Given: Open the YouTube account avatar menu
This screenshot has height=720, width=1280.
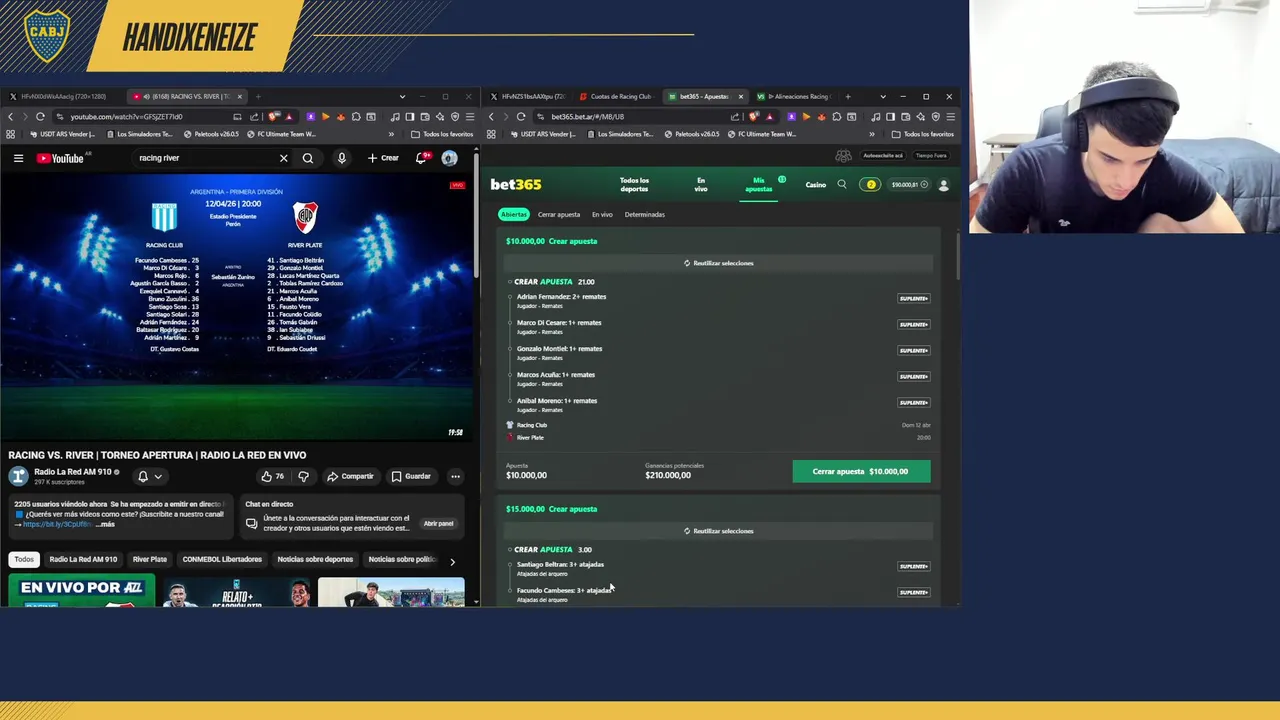Looking at the screenshot, I should [x=449, y=158].
